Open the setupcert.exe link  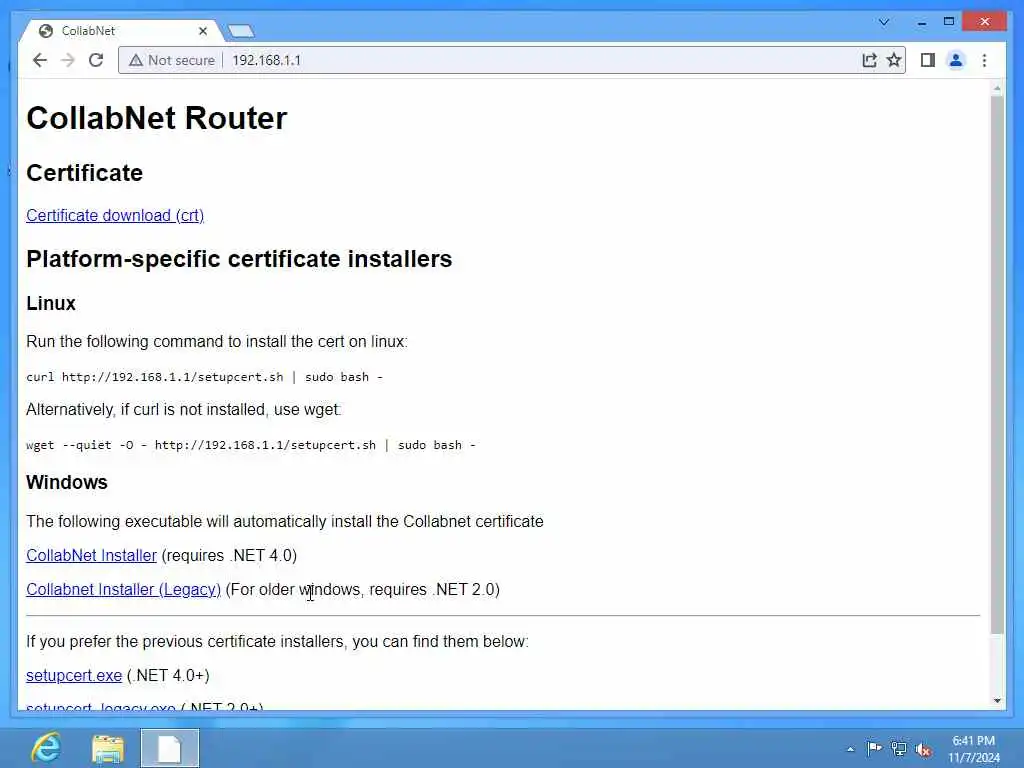click(x=74, y=675)
